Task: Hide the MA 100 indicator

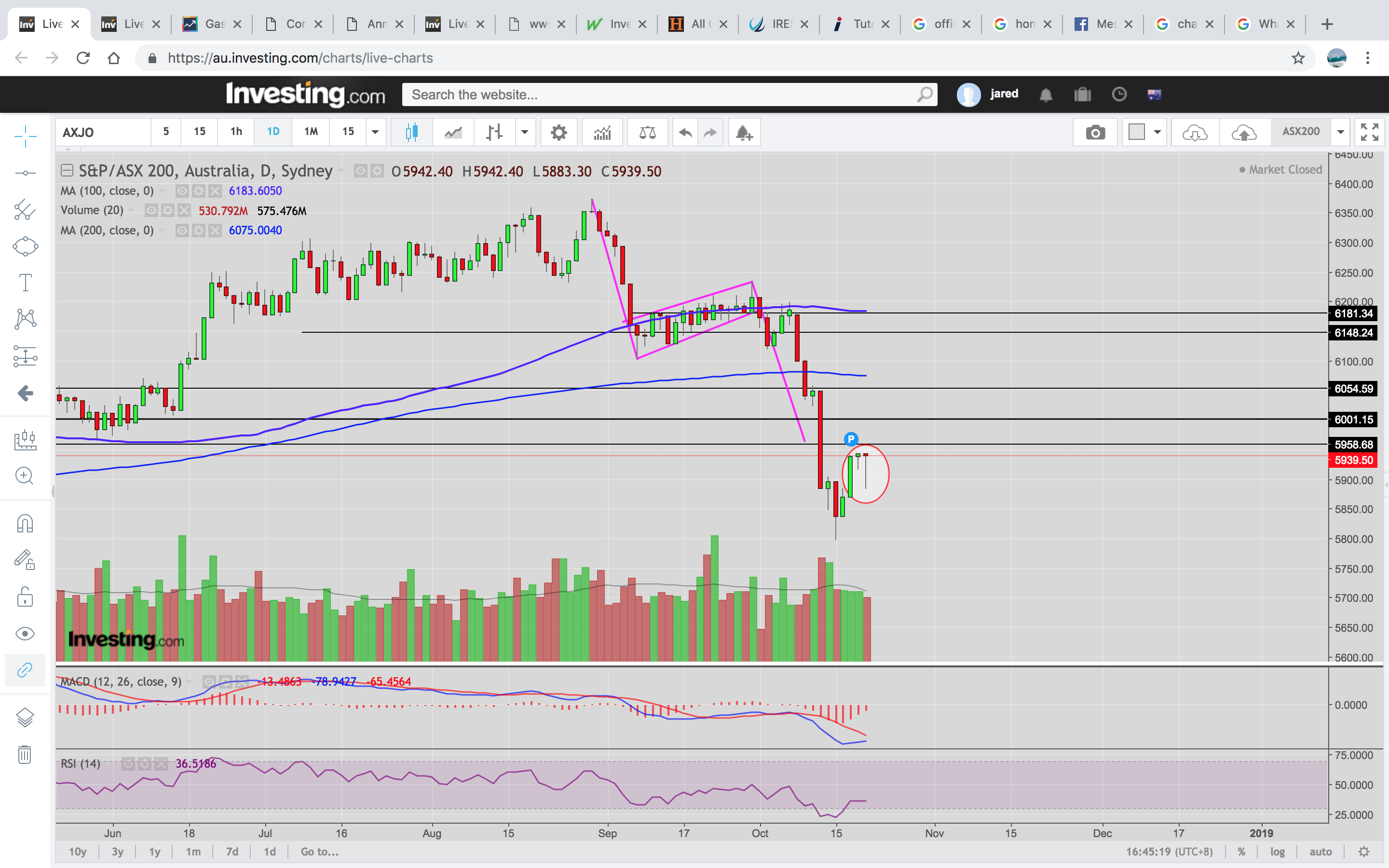Action: pyautogui.click(x=182, y=190)
